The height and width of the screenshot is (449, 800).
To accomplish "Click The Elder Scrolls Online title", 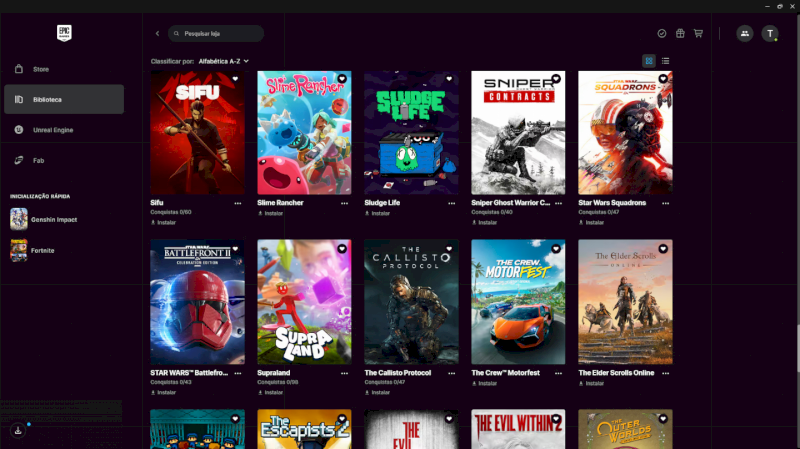I will [x=616, y=373].
